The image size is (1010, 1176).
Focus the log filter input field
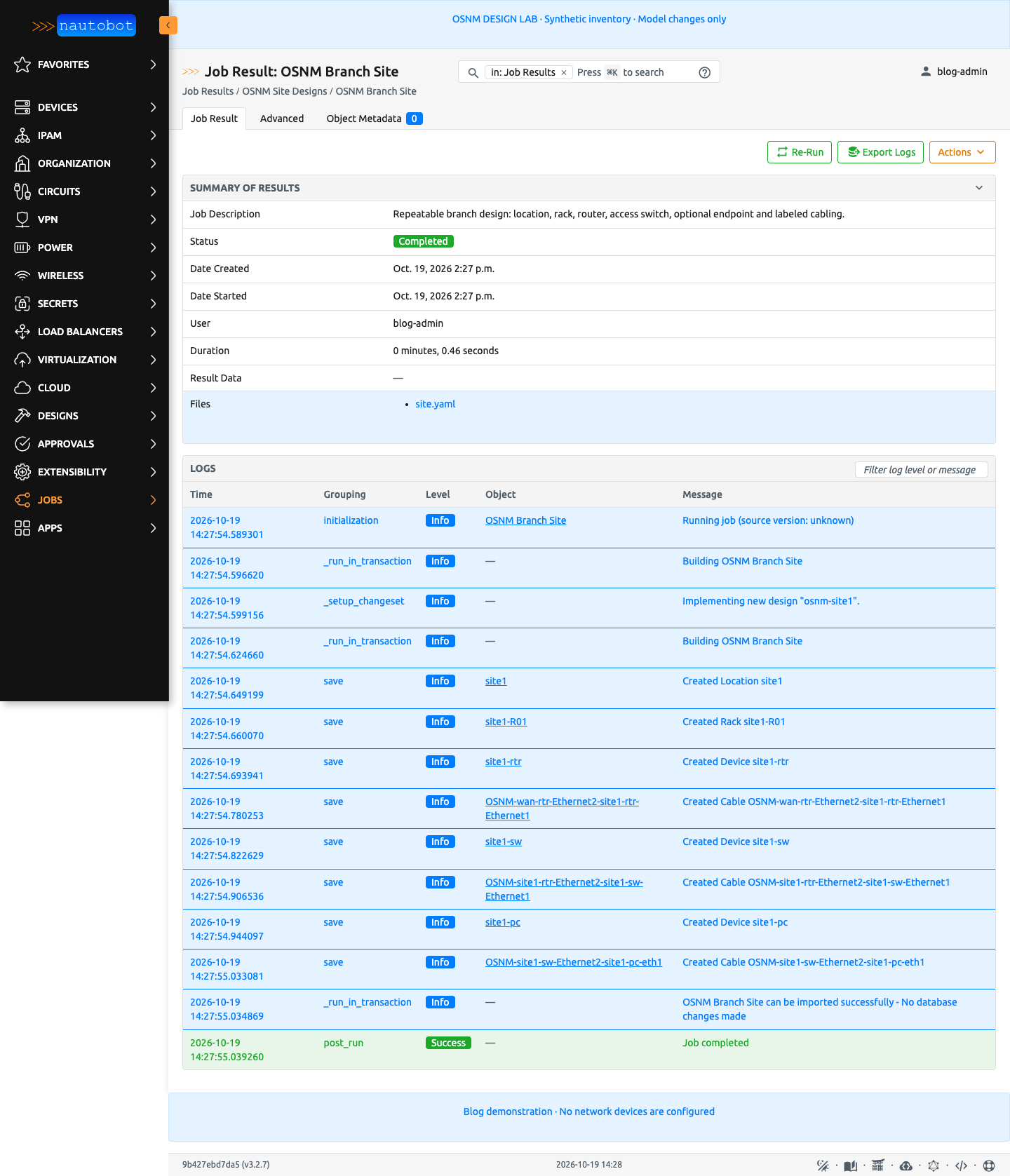pyautogui.click(x=921, y=470)
